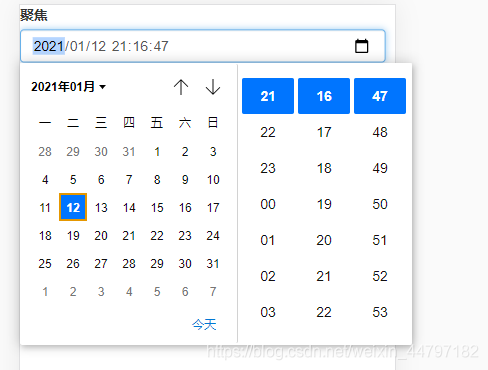Set minute to 18
Image resolution: width=488 pixels, height=370 pixels.
(324, 168)
